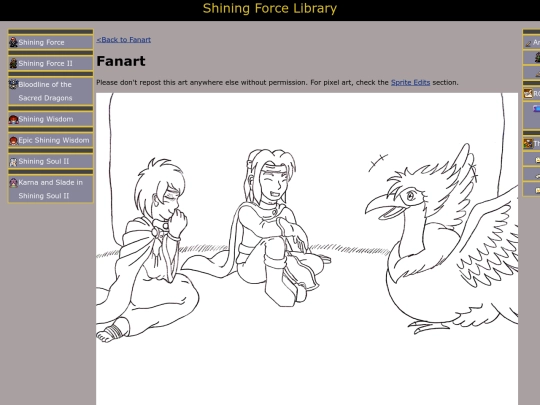The height and width of the screenshot is (405, 540).
Task: Click the letter-and-quill icon in right sidebar
Action: pyautogui.click(x=528, y=93)
